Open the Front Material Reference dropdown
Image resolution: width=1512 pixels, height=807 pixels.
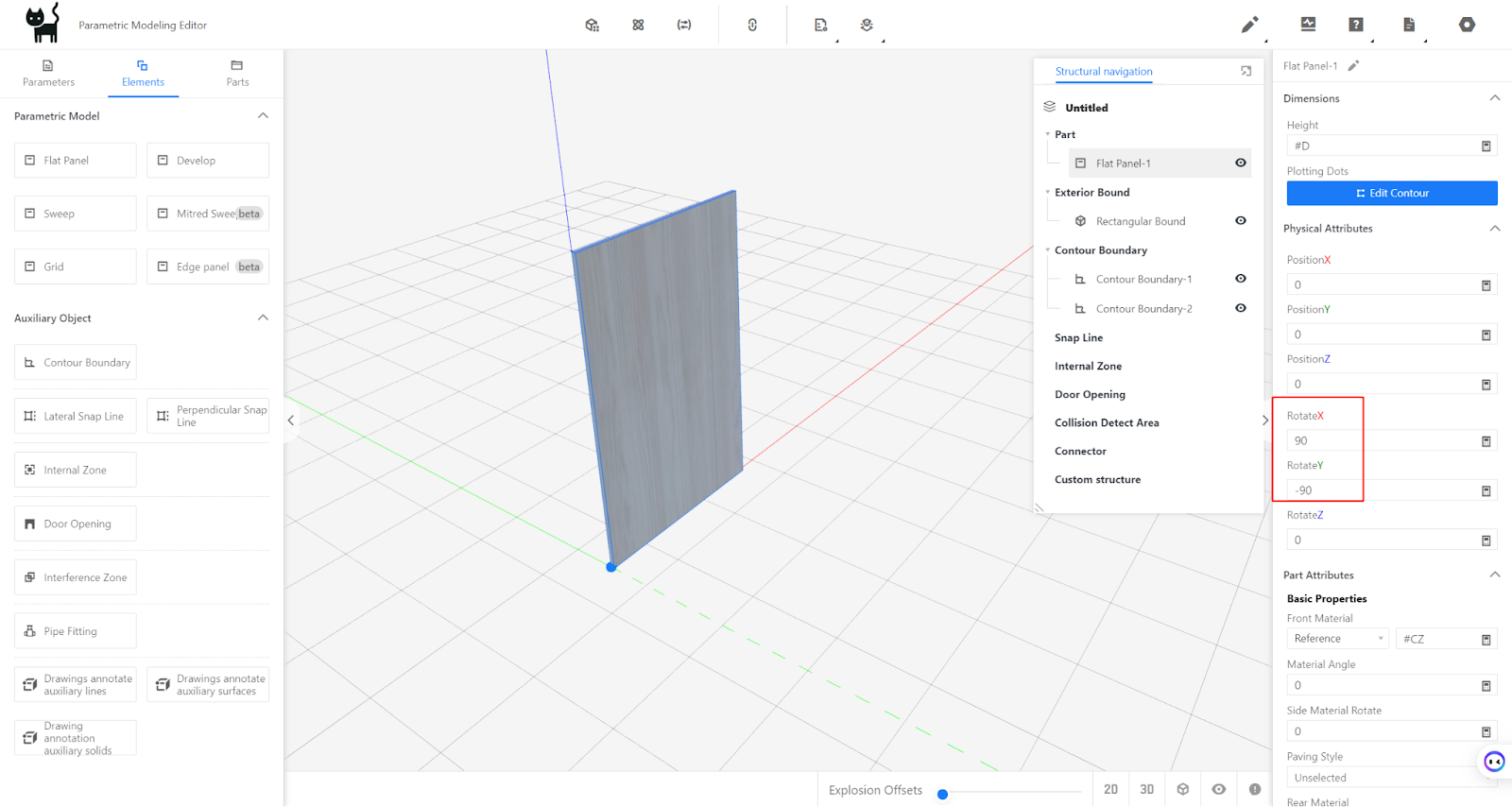tap(1337, 639)
